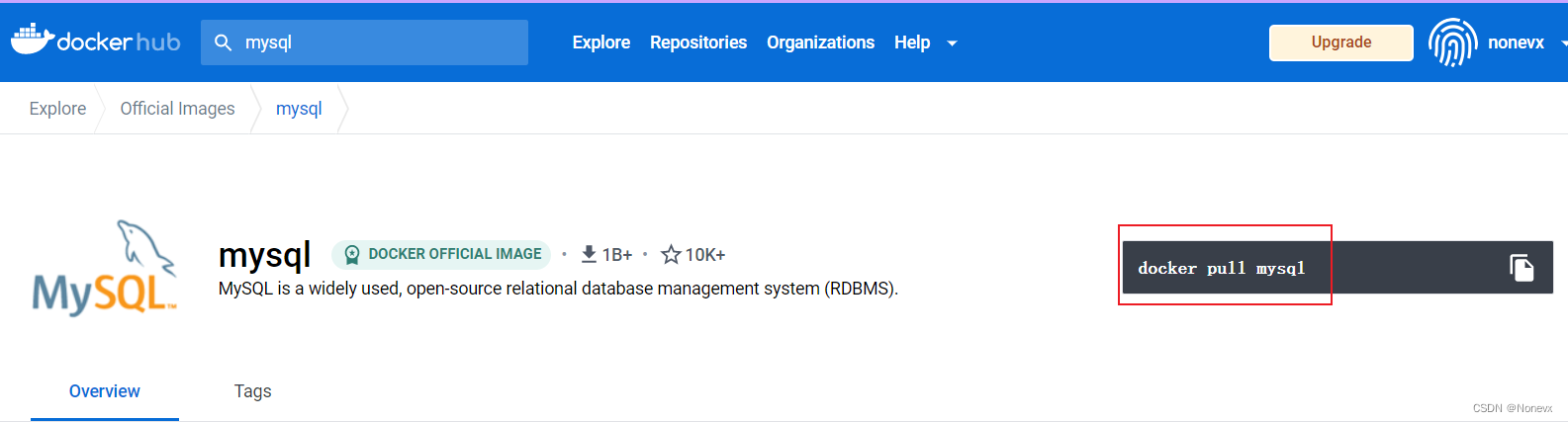Switch to the Overview tab
The width and height of the screenshot is (1568, 422).
(x=105, y=391)
